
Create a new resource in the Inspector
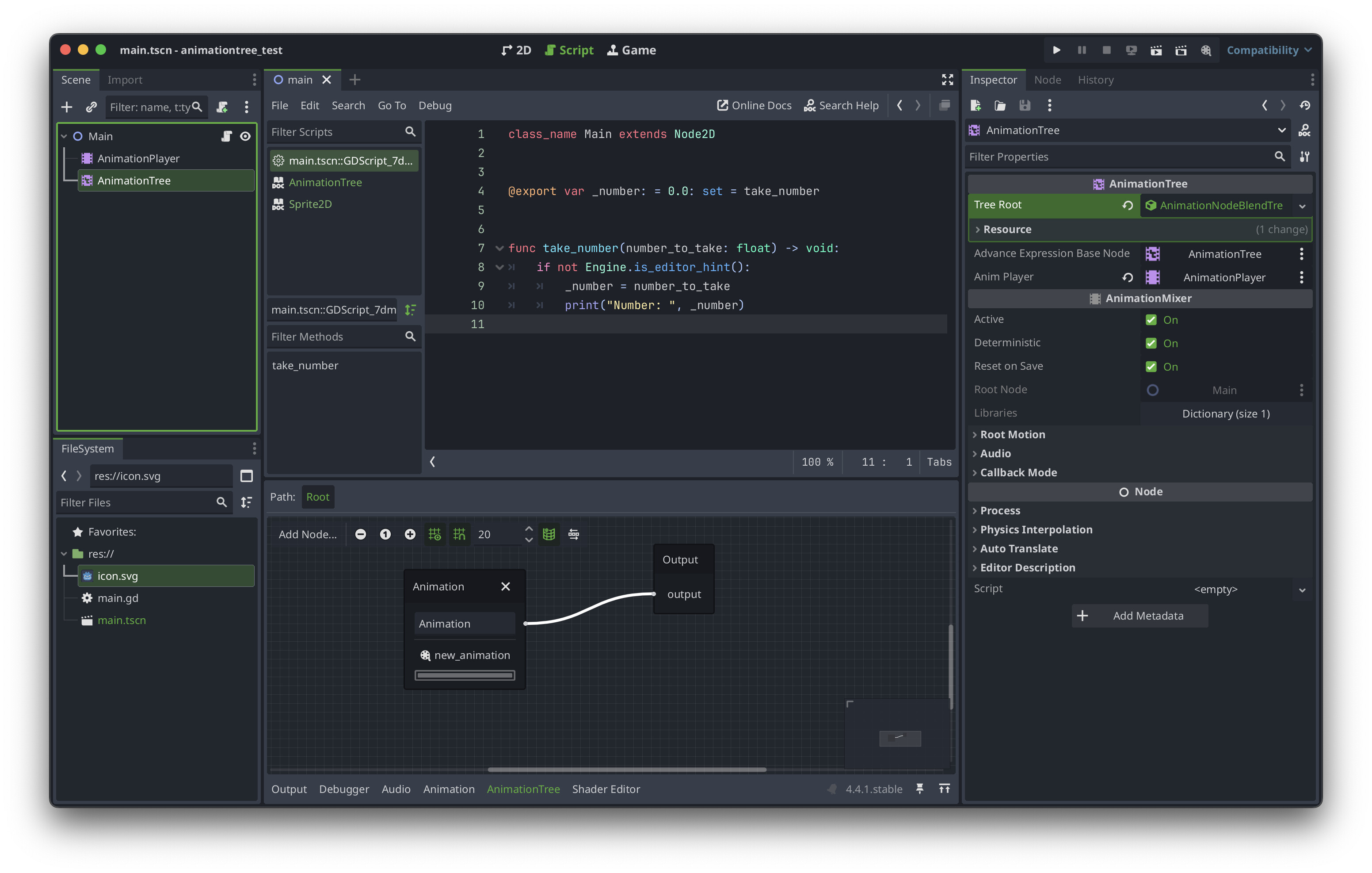coord(976,105)
